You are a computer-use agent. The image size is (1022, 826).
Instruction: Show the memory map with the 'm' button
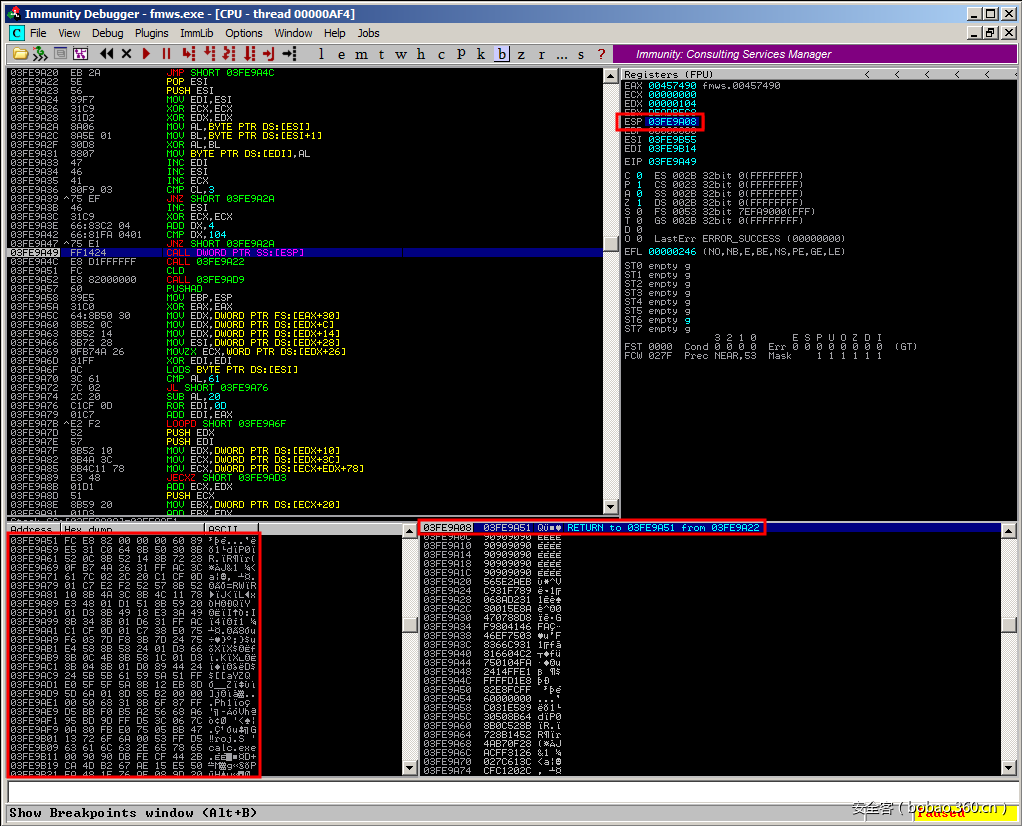coord(360,54)
